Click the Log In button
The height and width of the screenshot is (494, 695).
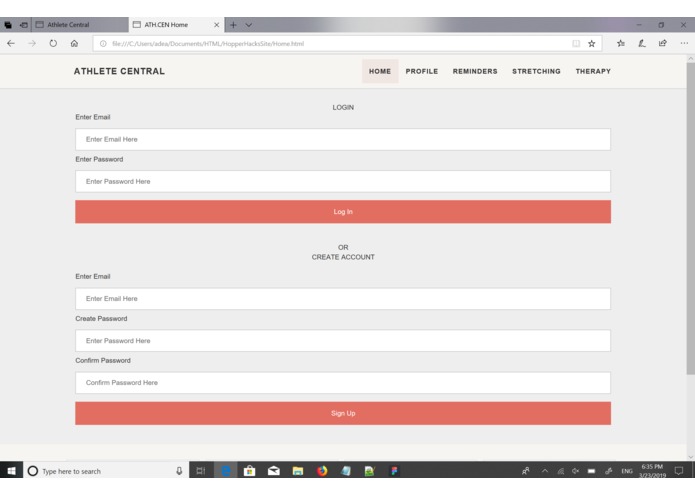pos(343,212)
